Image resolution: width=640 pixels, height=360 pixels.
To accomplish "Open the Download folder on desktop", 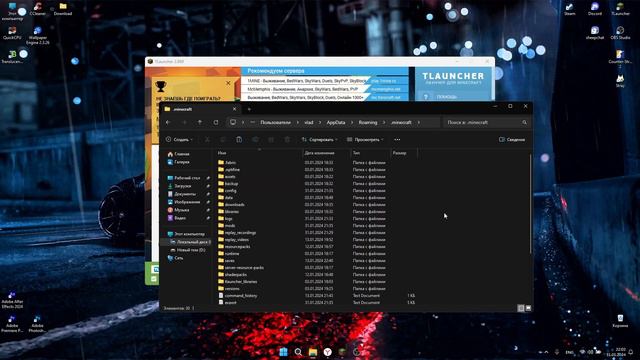I will tap(63, 9).
